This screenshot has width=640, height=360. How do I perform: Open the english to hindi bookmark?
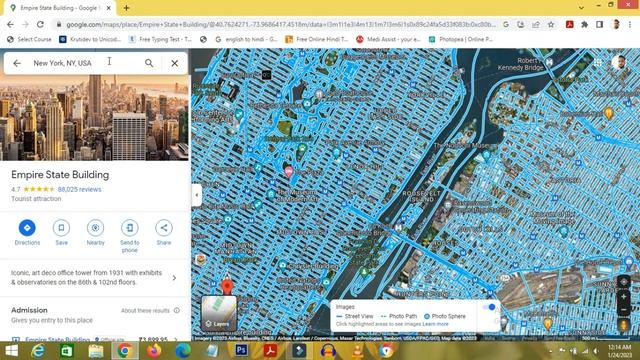pos(246,39)
